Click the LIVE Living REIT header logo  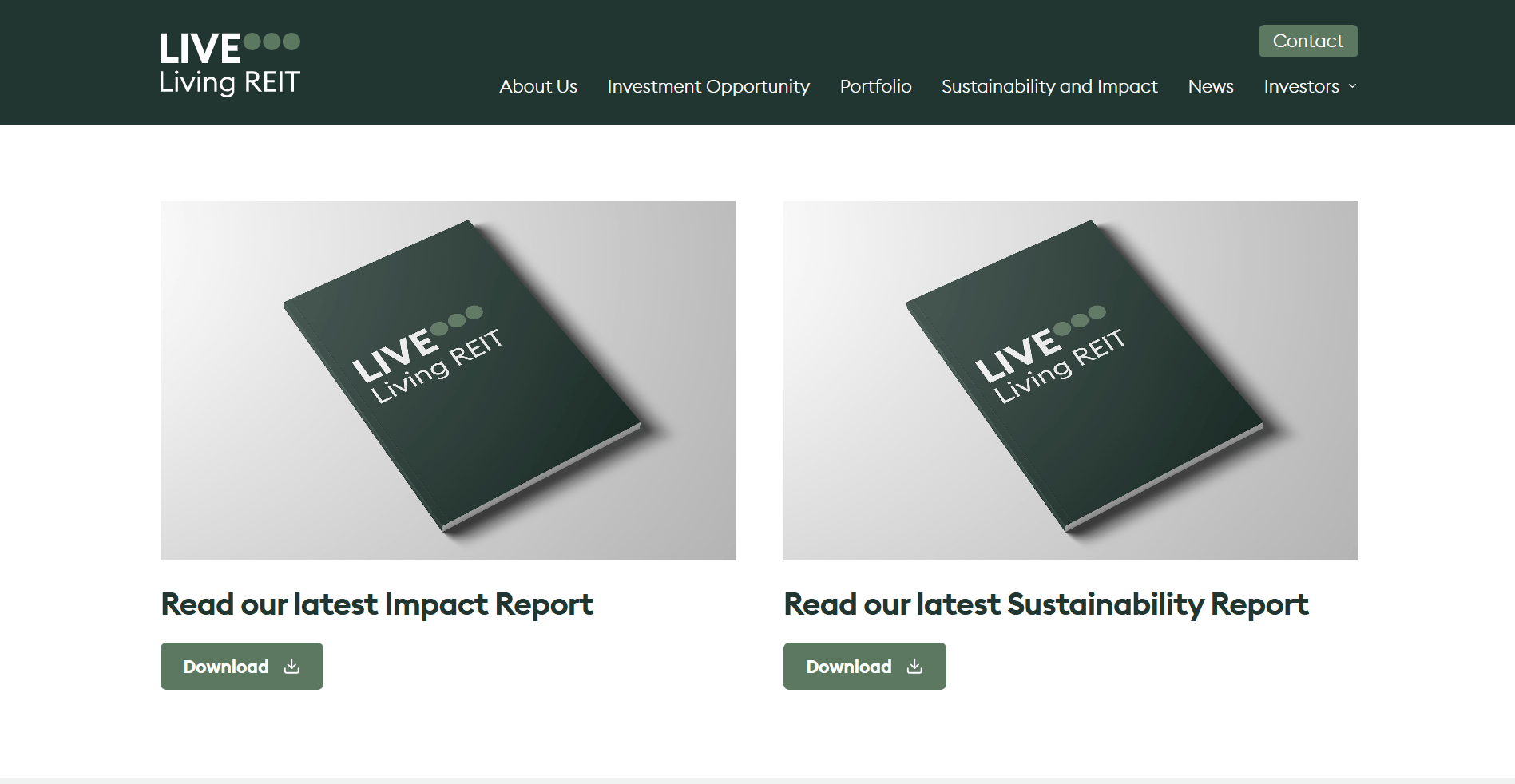point(230,64)
